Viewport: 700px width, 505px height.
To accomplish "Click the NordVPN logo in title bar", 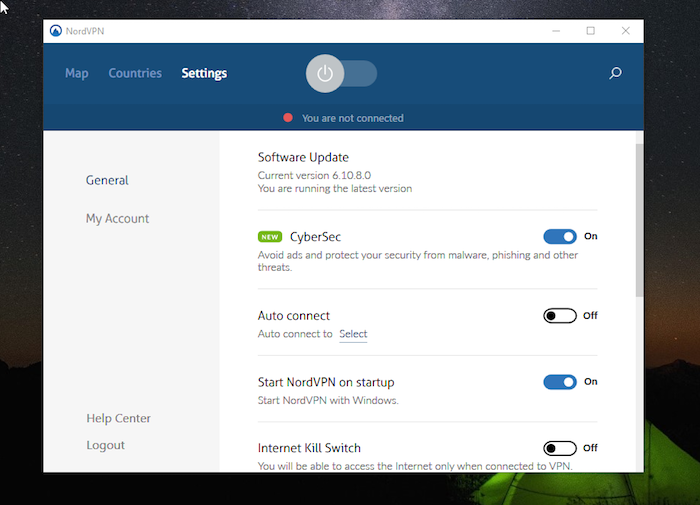I will coord(56,31).
